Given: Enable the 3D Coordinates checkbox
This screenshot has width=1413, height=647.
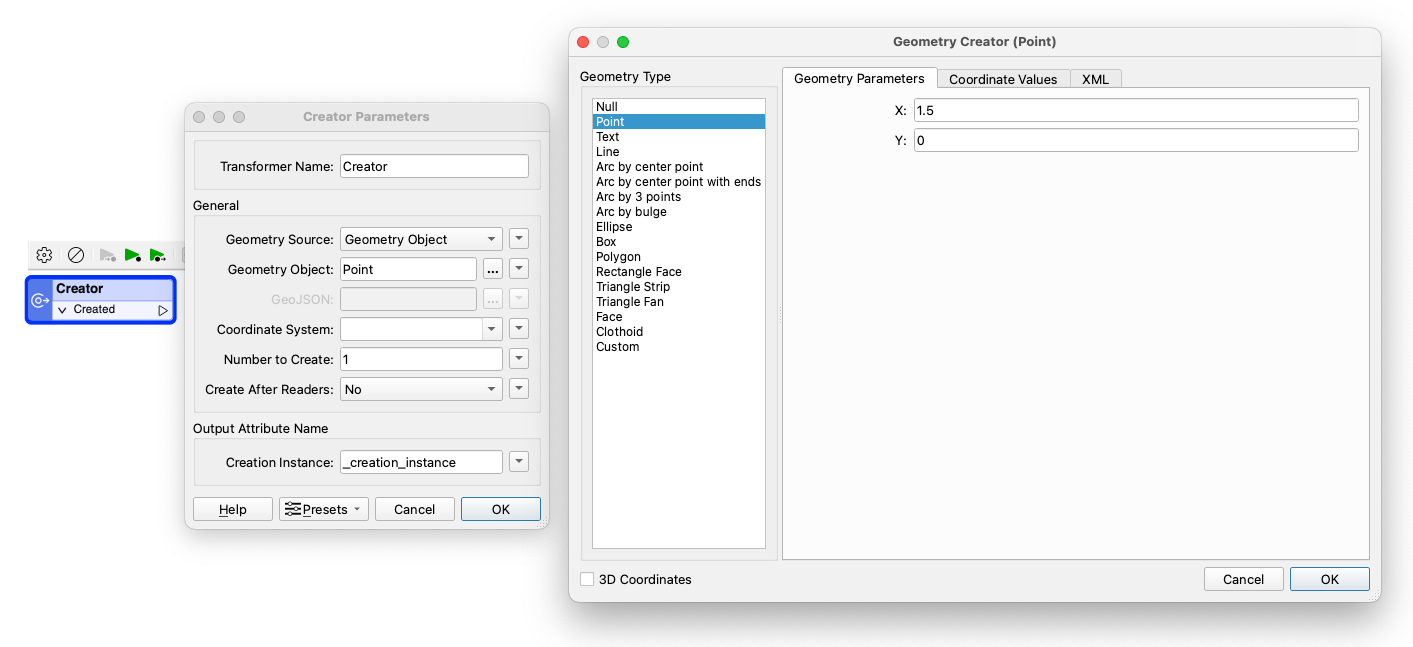Looking at the screenshot, I should [x=587, y=579].
